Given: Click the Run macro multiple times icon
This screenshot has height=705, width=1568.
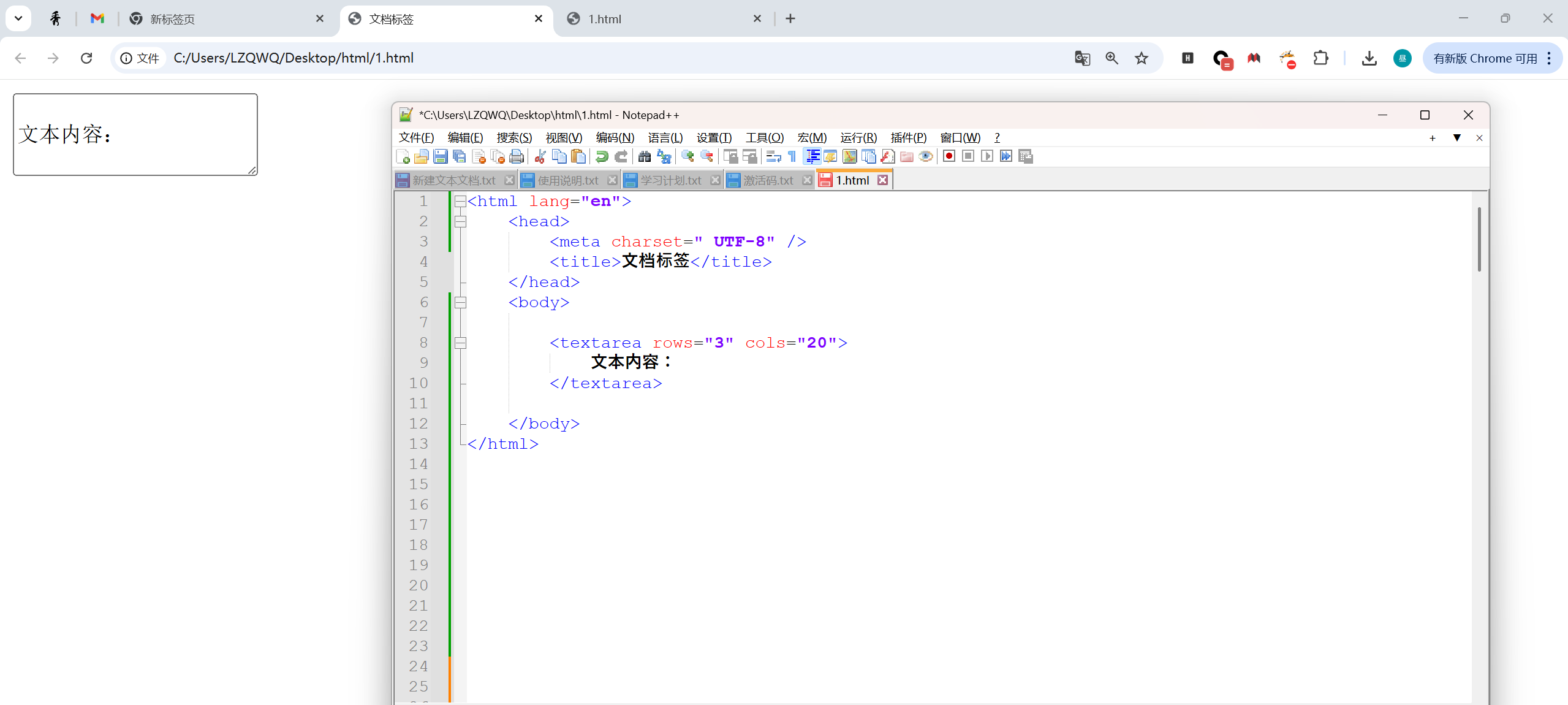Looking at the screenshot, I should point(1006,156).
